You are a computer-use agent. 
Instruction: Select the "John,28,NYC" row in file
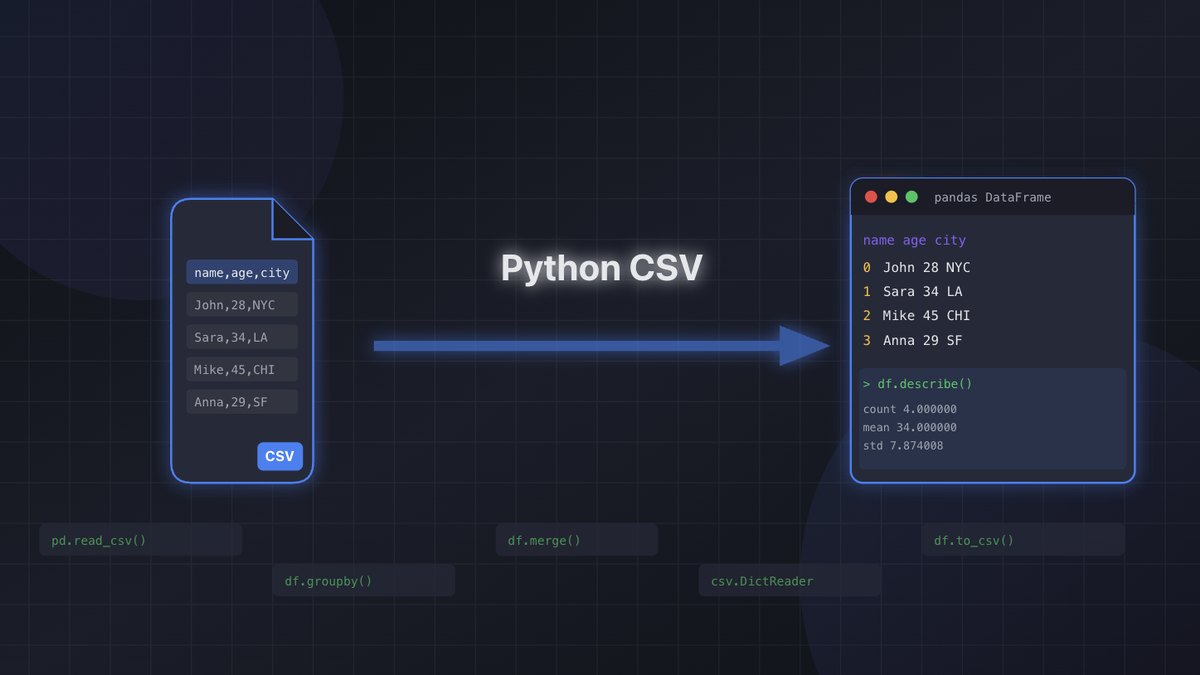tap(242, 305)
